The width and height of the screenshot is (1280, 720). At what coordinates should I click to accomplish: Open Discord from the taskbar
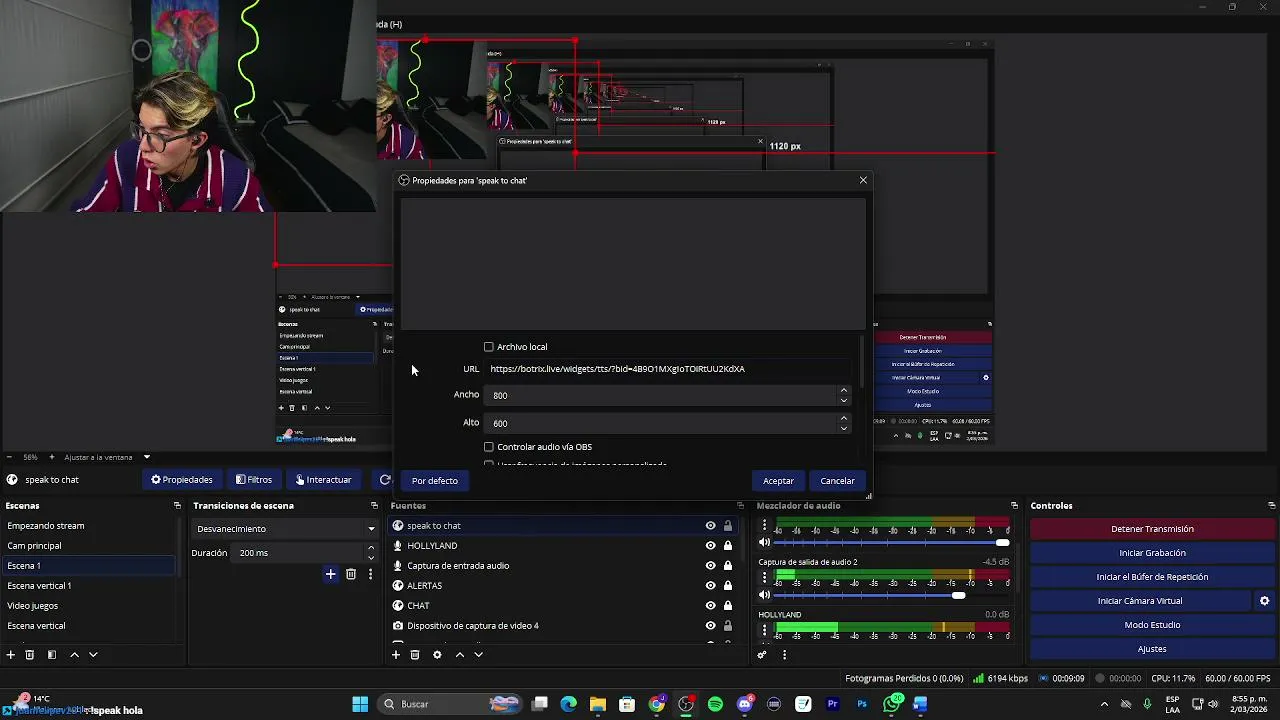745,704
